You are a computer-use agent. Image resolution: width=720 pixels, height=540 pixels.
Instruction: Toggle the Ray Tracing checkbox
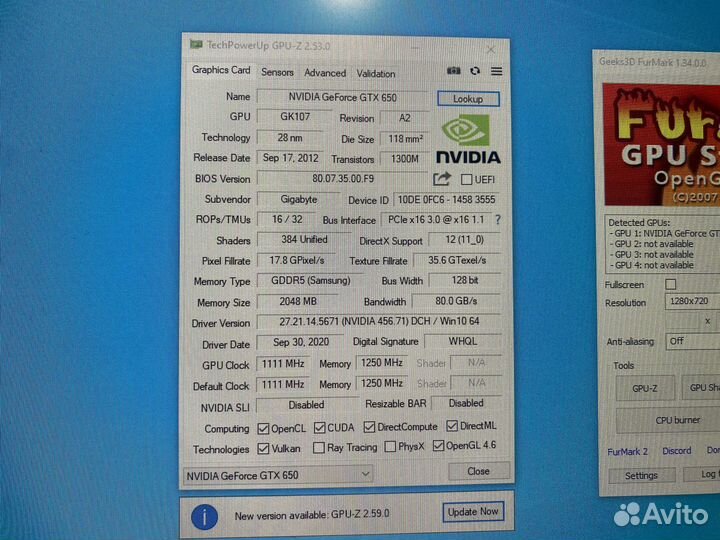point(317,448)
